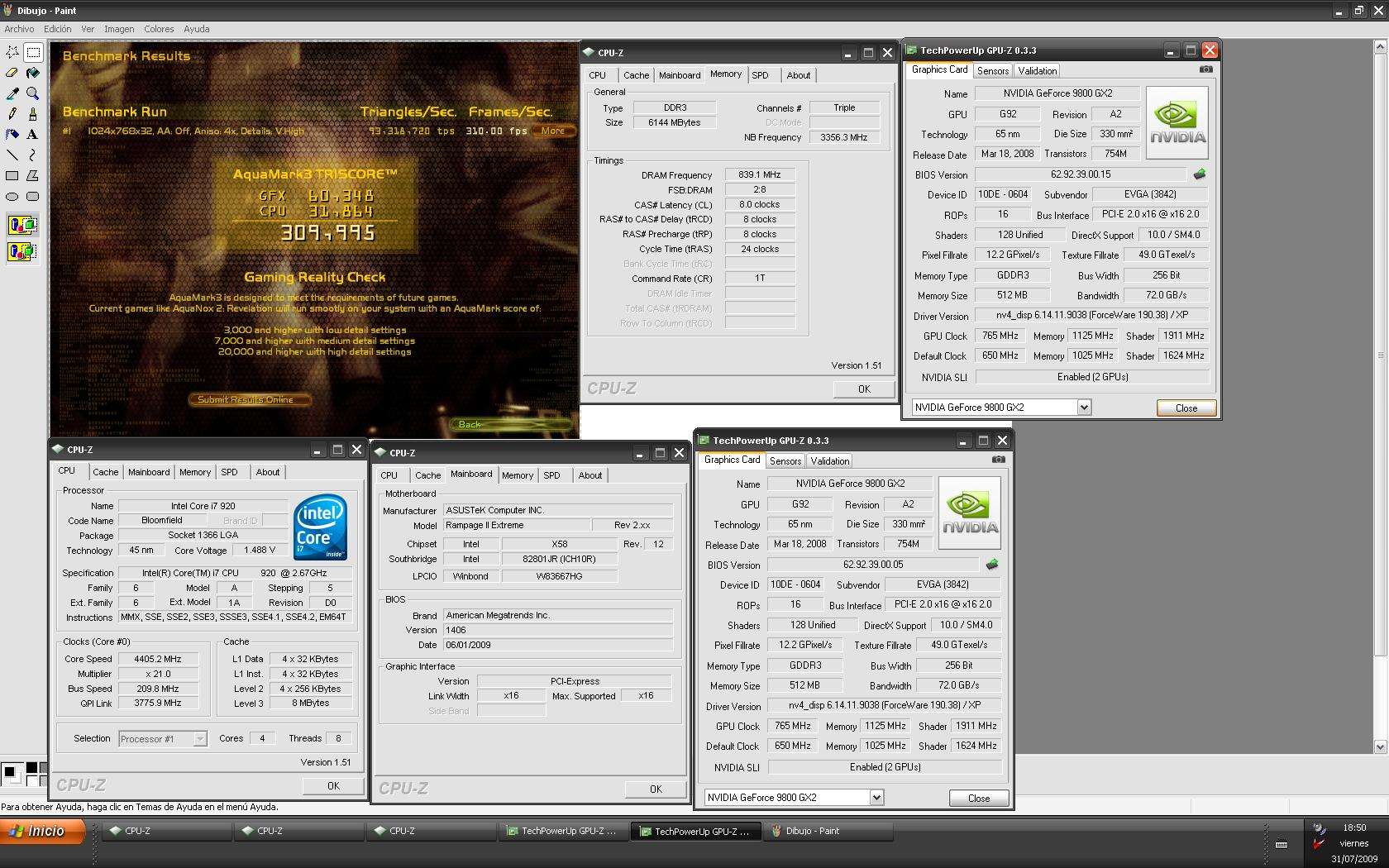Click Close in lower GPU-Z window
Viewport: 1389px width, 868px height.
tap(979, 799)
